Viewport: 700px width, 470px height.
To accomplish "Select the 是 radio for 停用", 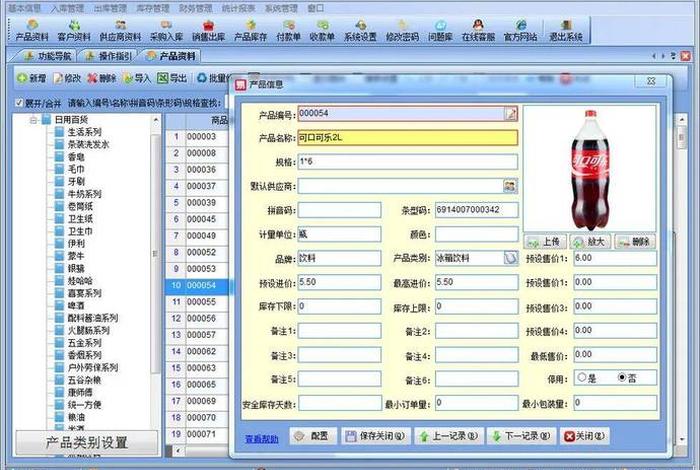I will pyautogui.click(x=582, y=378).
